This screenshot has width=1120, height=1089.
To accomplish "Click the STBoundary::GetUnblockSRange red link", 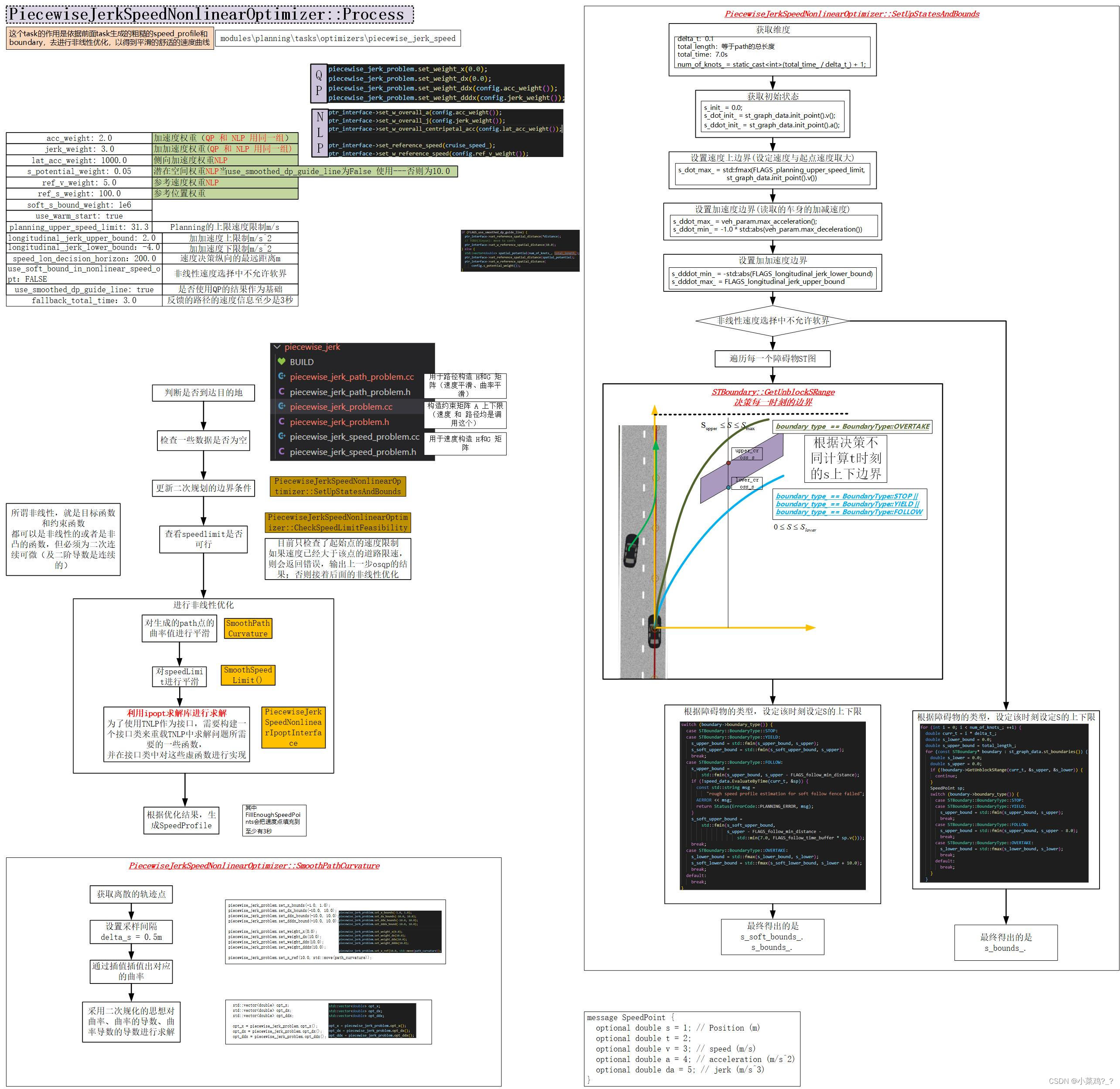I will click(x=773, y=392).
